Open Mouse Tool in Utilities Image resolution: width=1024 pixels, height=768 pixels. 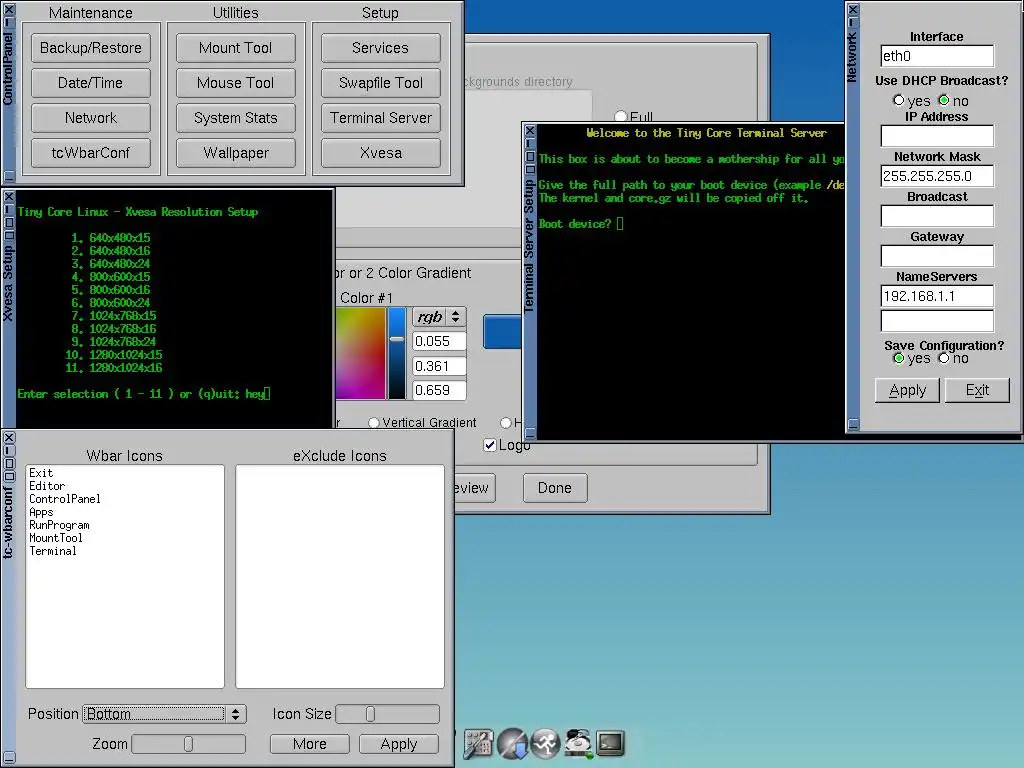(236, 83)
